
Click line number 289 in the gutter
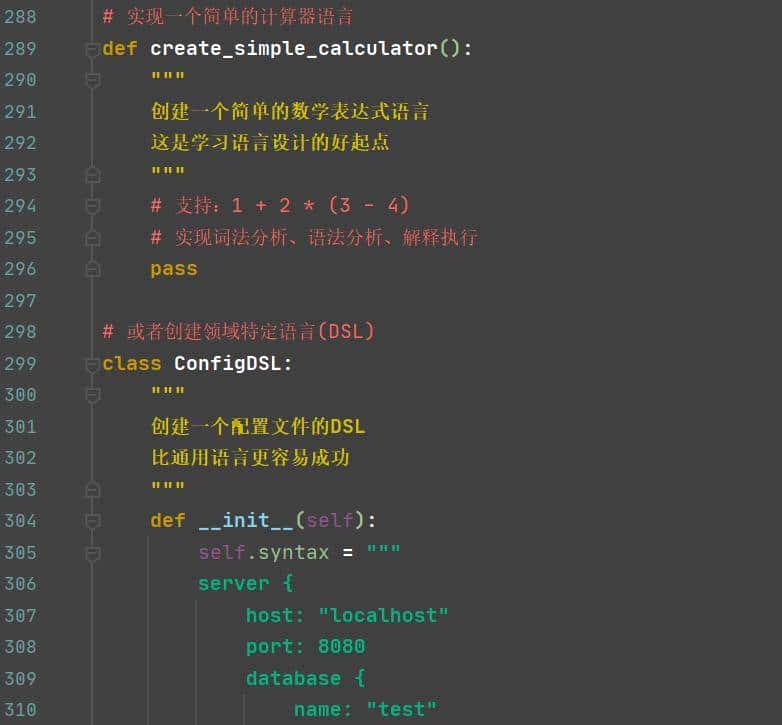click(20, 49)
